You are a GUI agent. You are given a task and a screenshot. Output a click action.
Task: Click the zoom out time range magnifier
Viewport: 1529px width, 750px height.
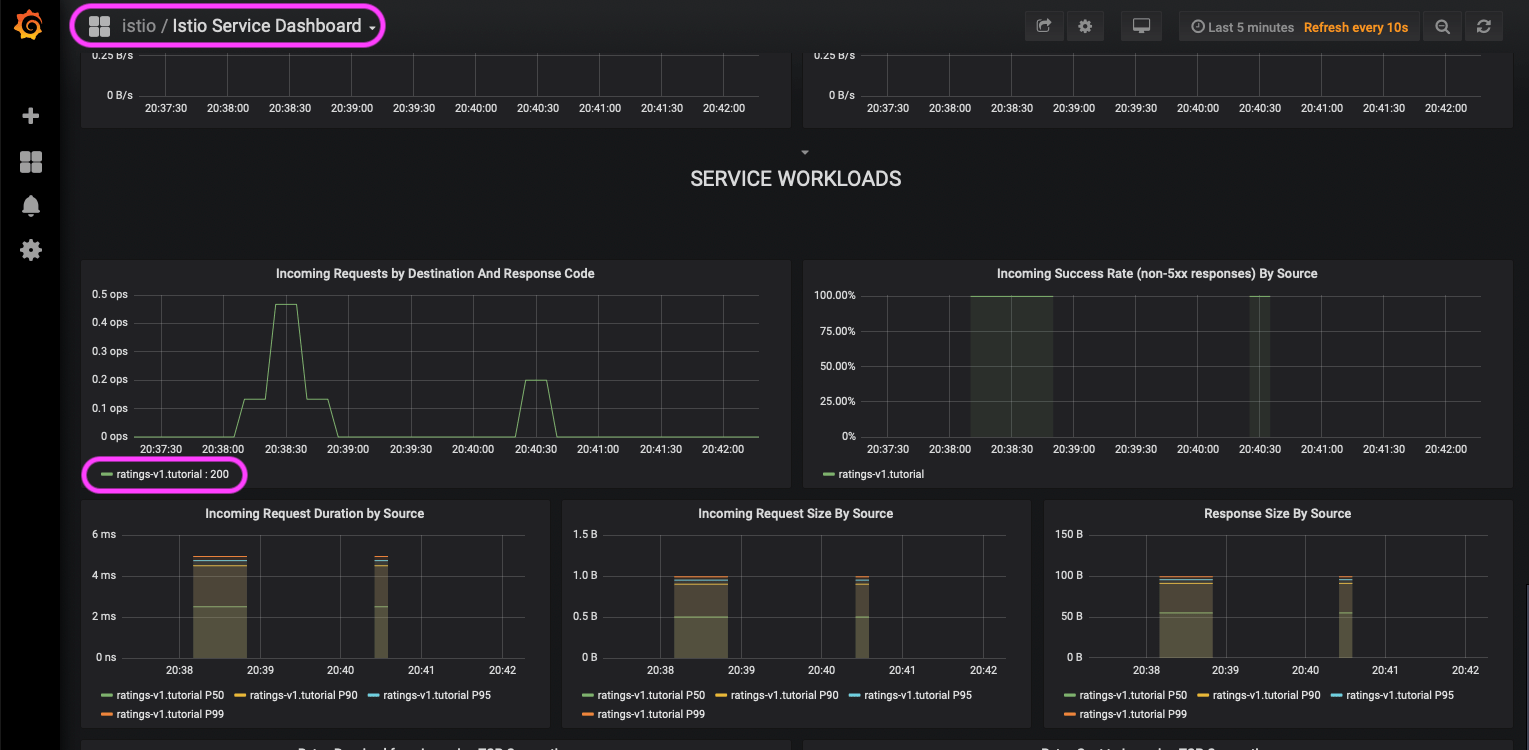coord(1442,27)
